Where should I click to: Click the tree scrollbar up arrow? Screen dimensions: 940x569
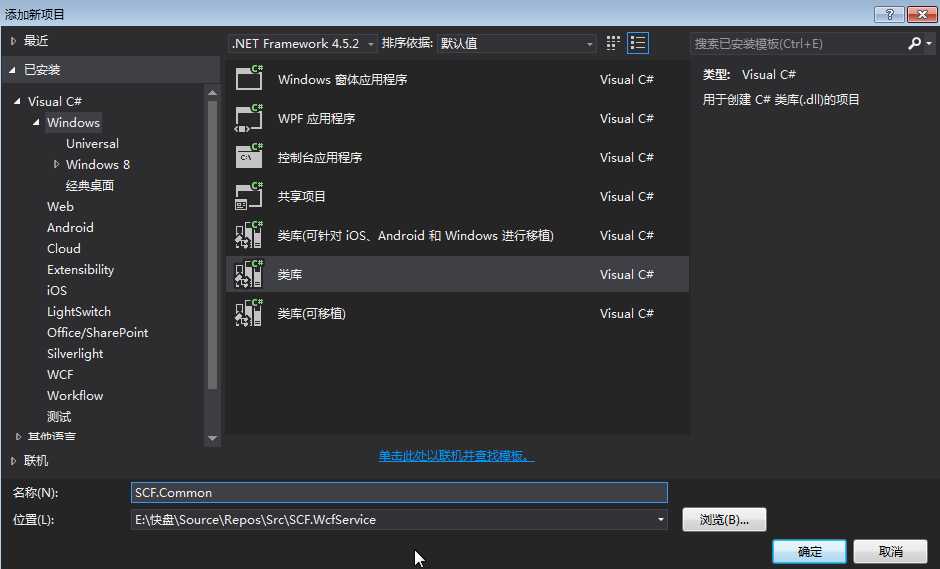tap(212, 92)
